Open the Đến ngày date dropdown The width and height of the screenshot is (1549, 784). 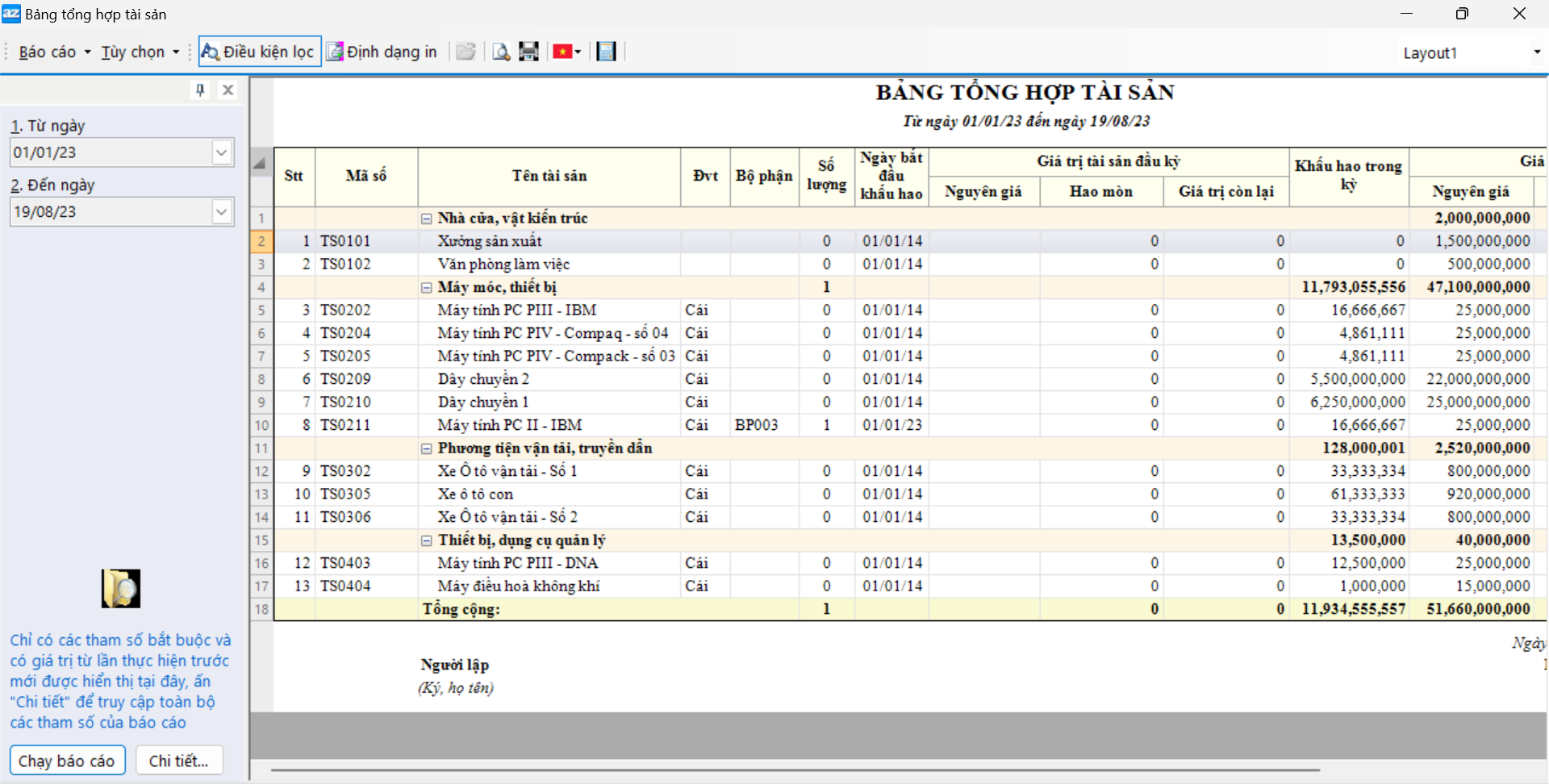point(222,212)
